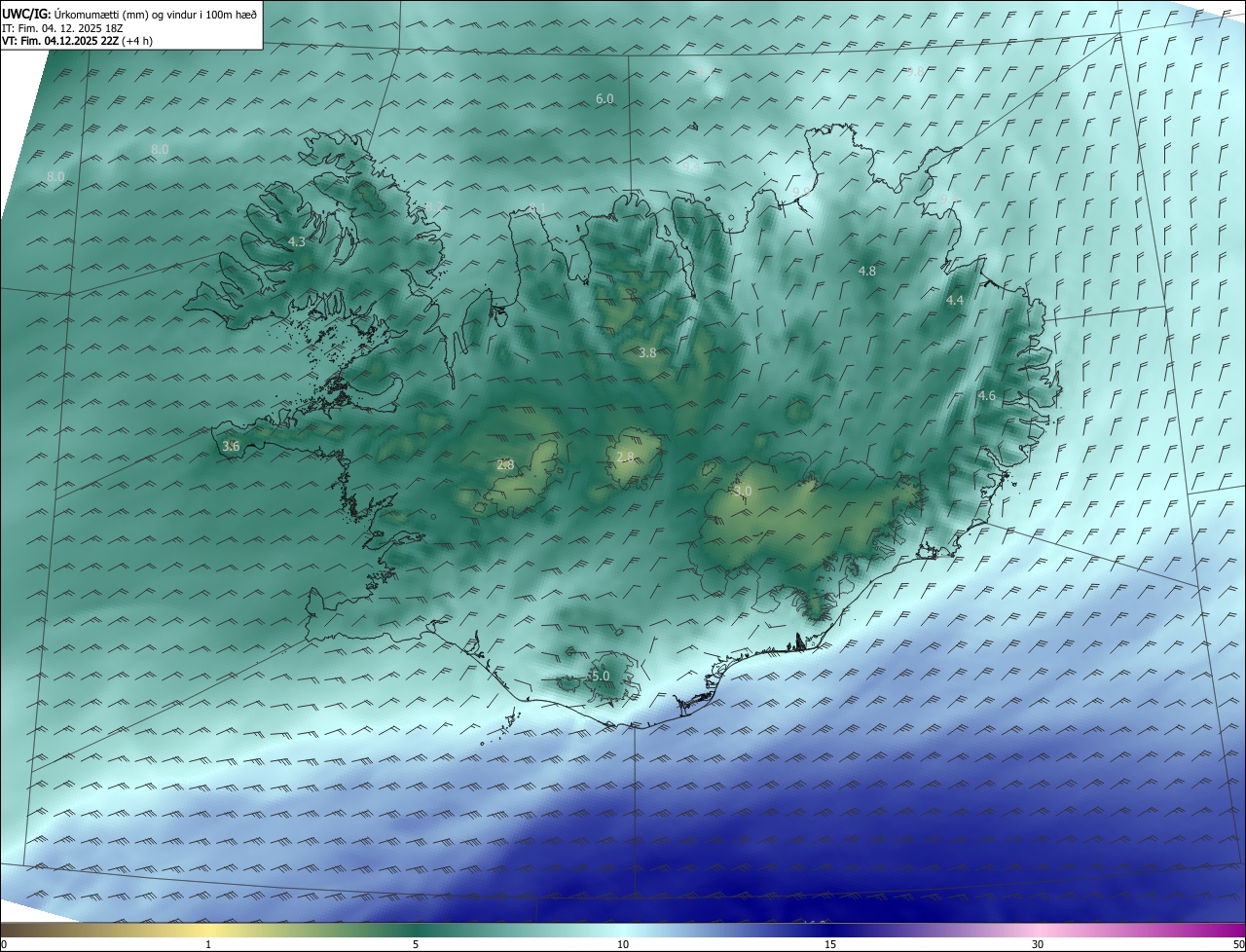
Task: Click the '15' tick on the colour scale
Action: [x=830, y=944]
